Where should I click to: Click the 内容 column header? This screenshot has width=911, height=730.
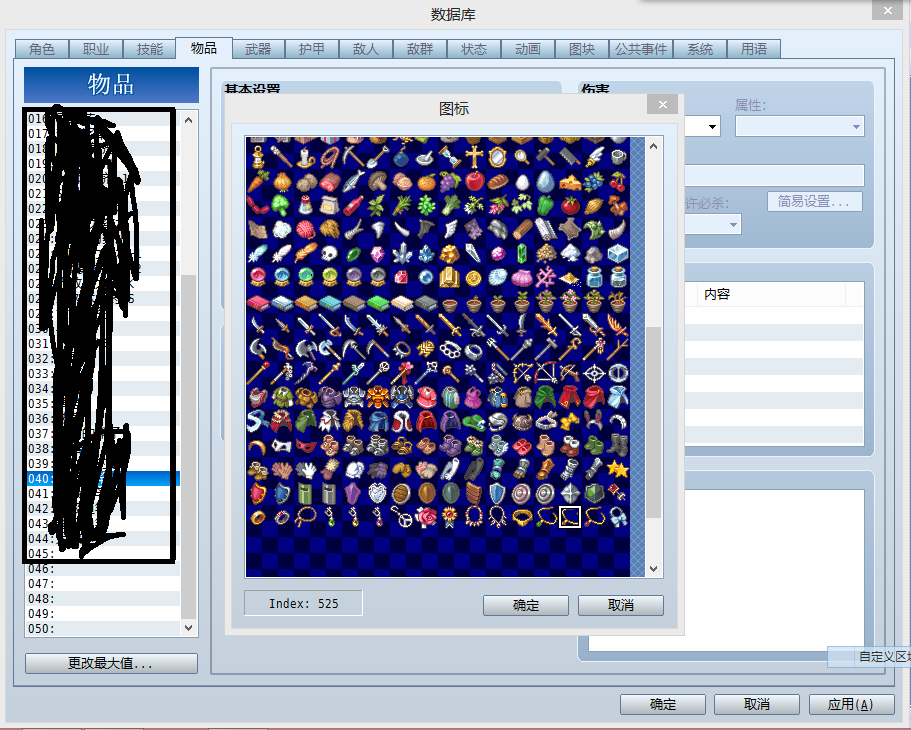[x=773, y=294]
